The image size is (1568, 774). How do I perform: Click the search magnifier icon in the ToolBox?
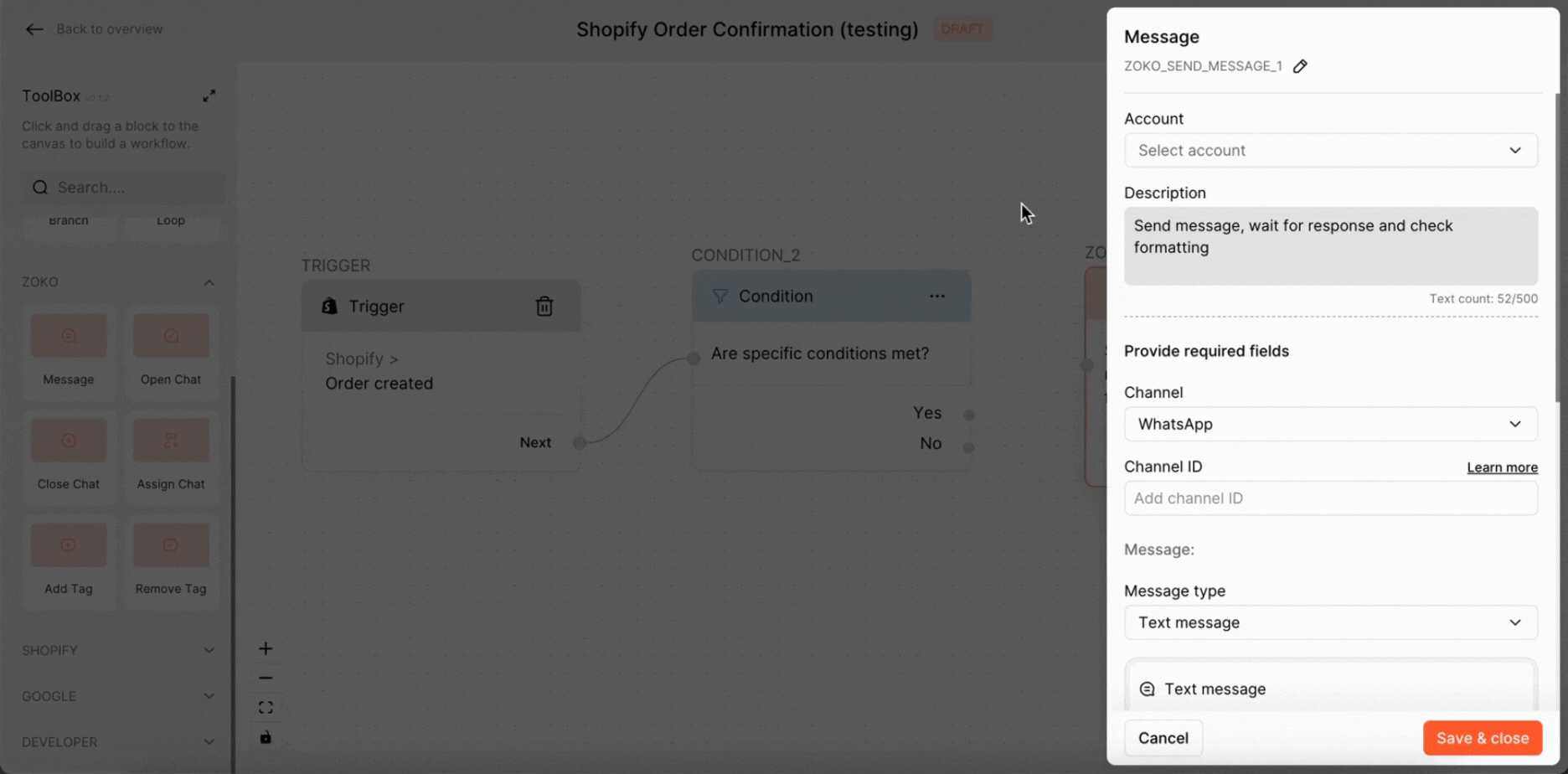click(x=40, y=188)
